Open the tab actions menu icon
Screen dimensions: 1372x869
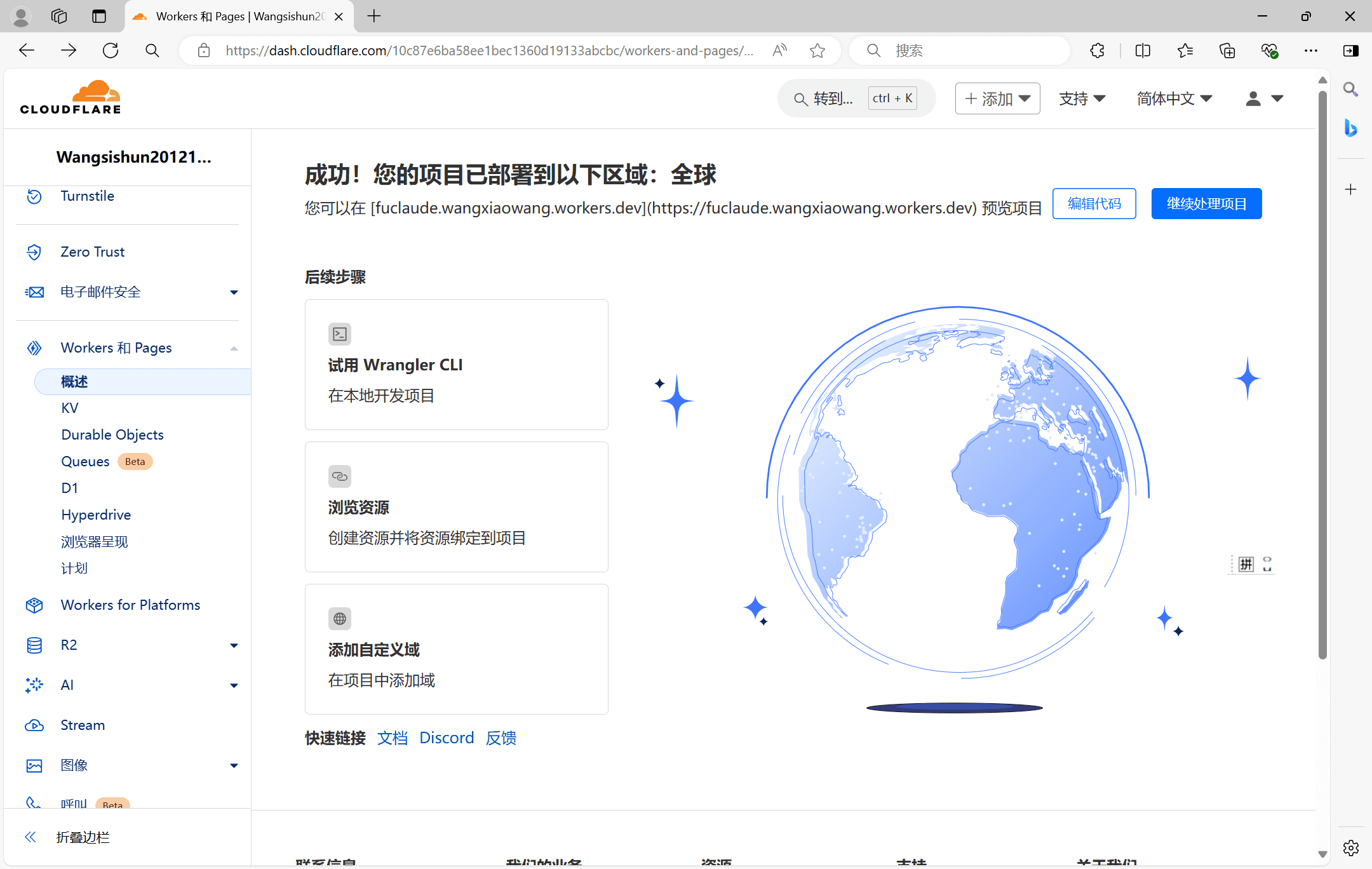[99, 17]
